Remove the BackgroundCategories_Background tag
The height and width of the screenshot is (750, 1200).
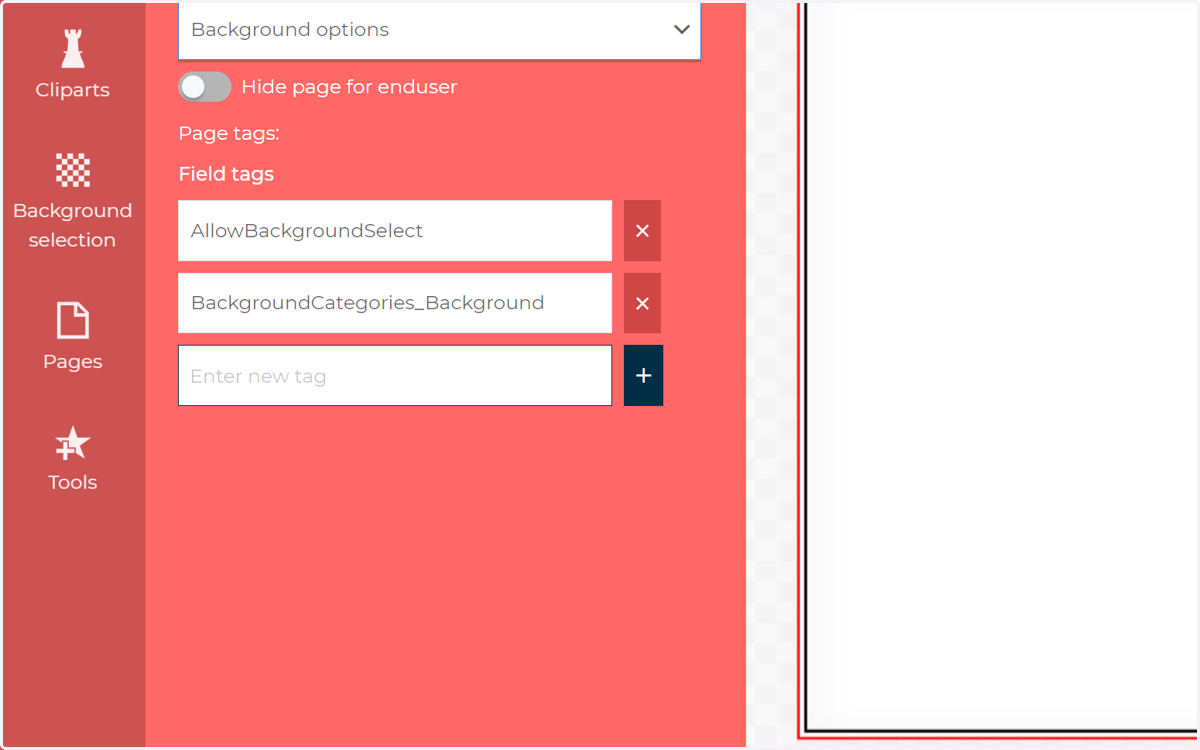[642, 303]
